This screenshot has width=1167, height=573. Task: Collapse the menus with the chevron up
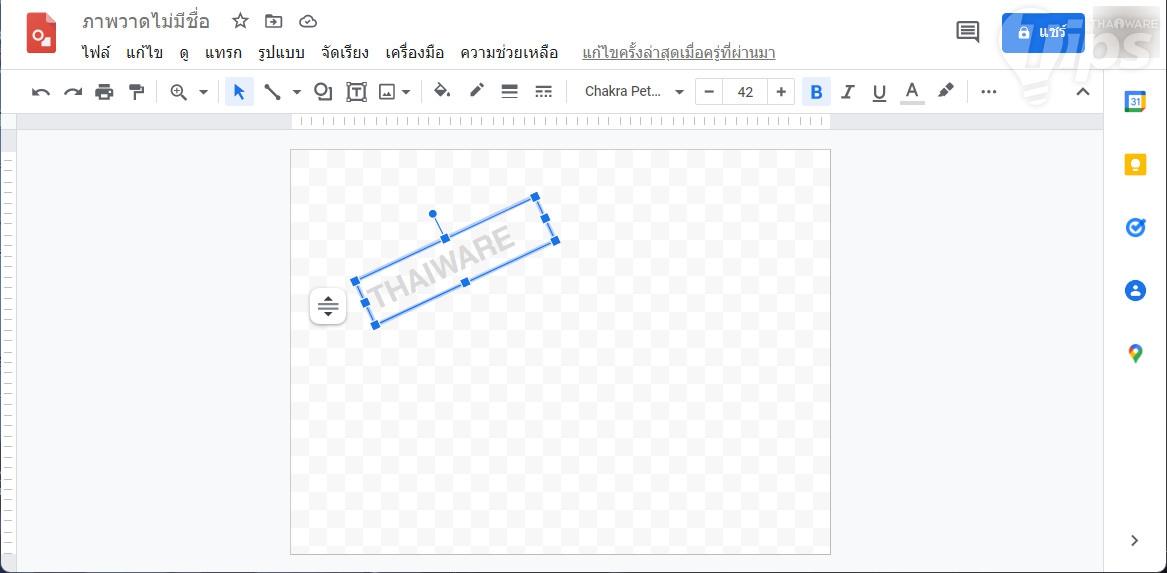1083,92
